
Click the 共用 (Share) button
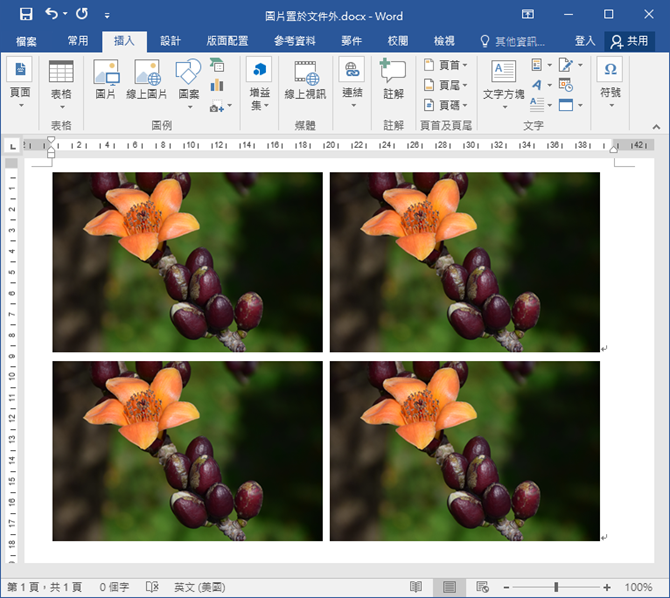click(x=629, y=41)
